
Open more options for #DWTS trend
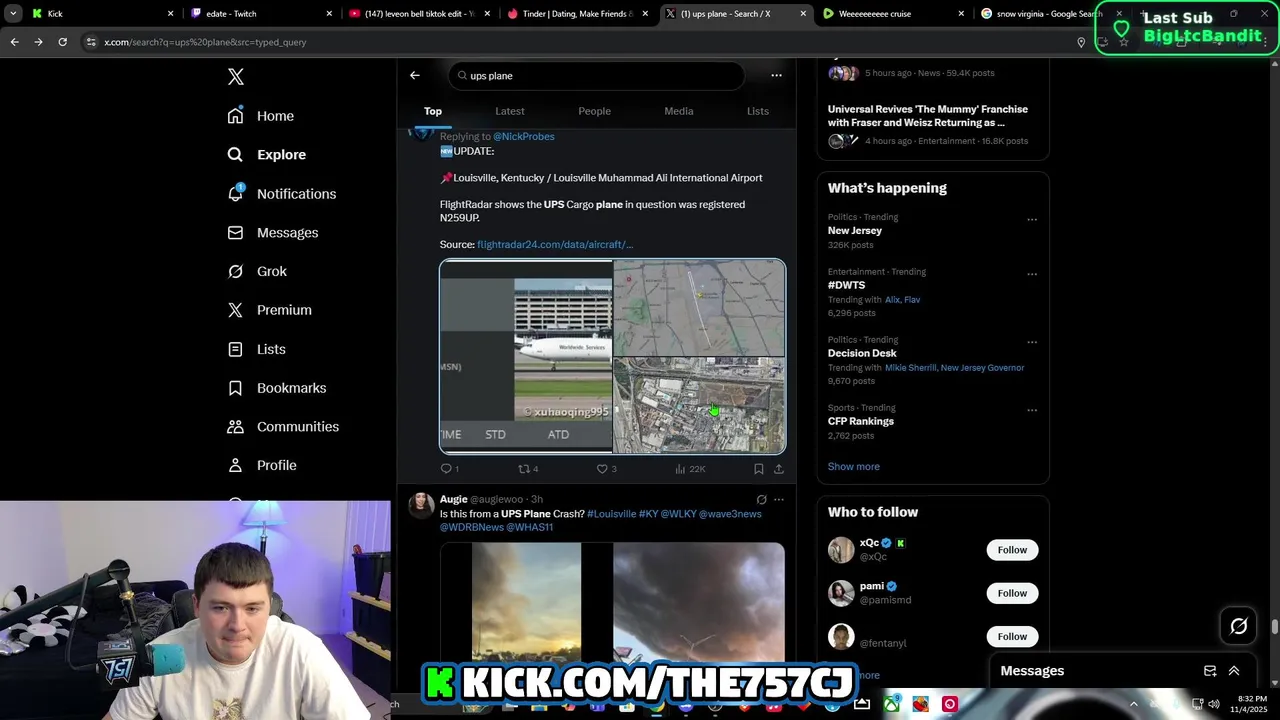(x=1032, y=274)
